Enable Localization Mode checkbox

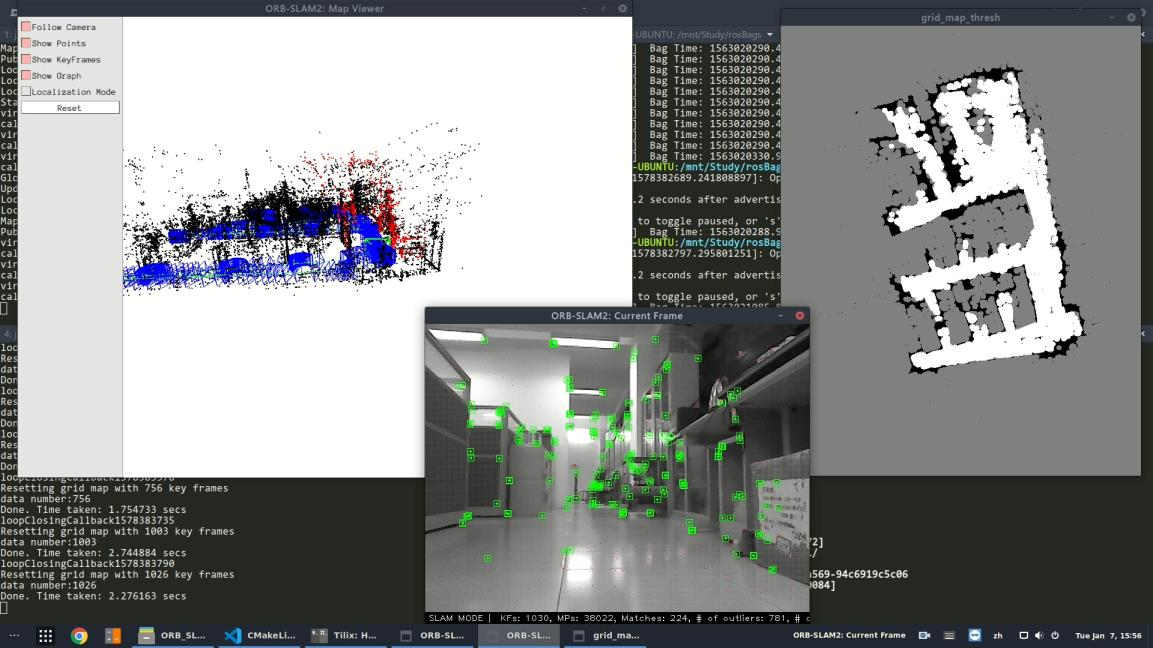pyautogui.click(x=26, y=91)
